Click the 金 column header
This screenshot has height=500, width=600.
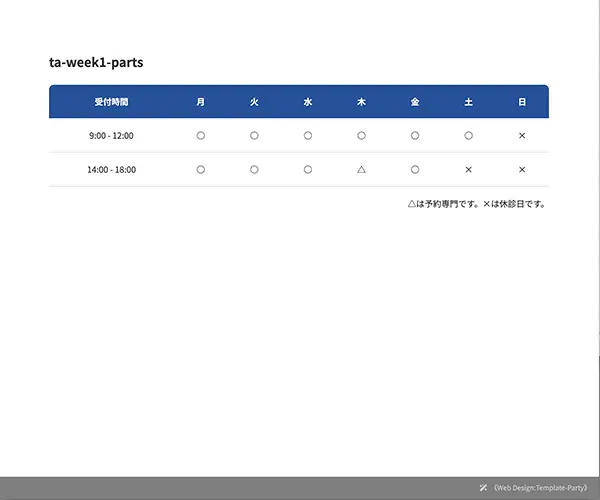415,102
